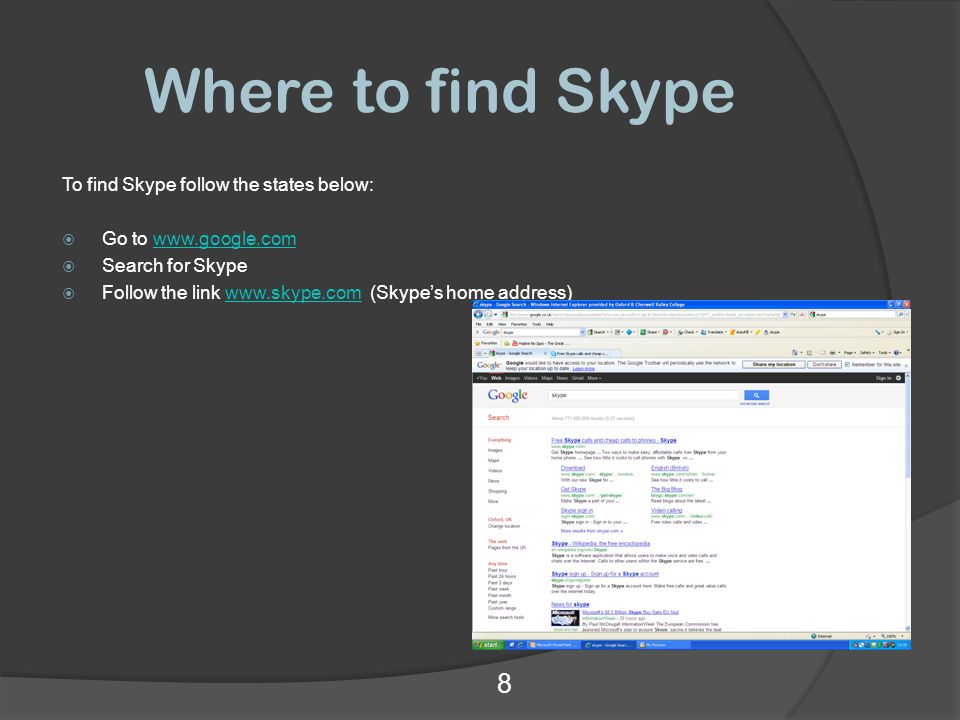Click in the Google page search box
Screen dimensions: 960x720
point(644,396)
